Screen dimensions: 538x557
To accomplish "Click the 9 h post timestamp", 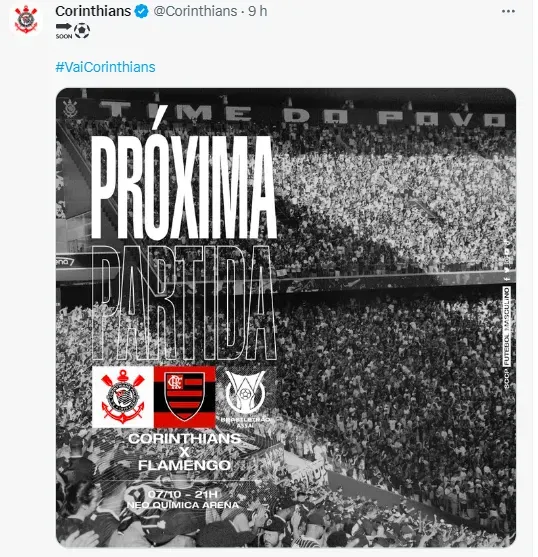I will (x=257, y=11).
